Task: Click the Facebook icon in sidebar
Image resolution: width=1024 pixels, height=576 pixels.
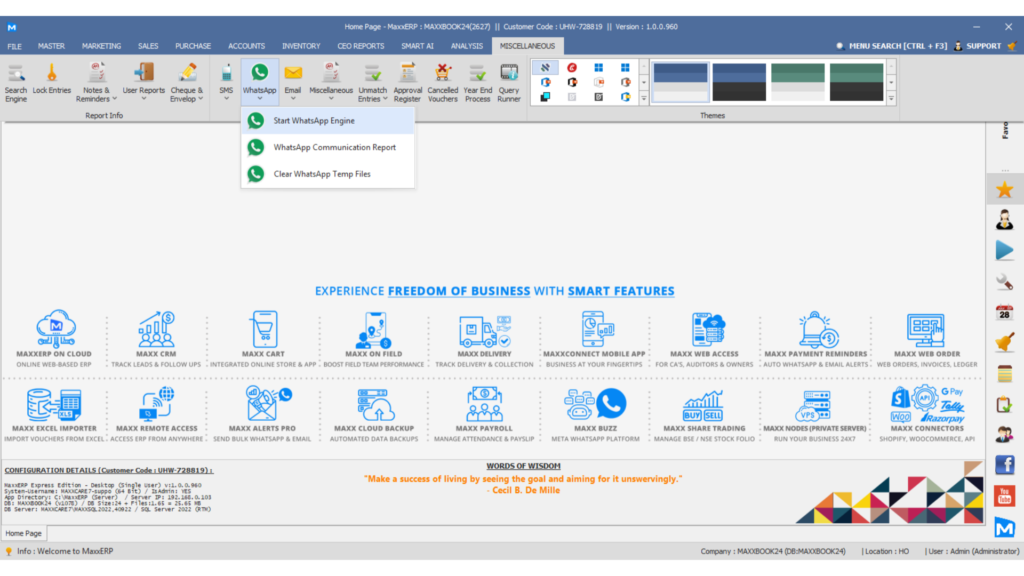Action: [1004, 465]
